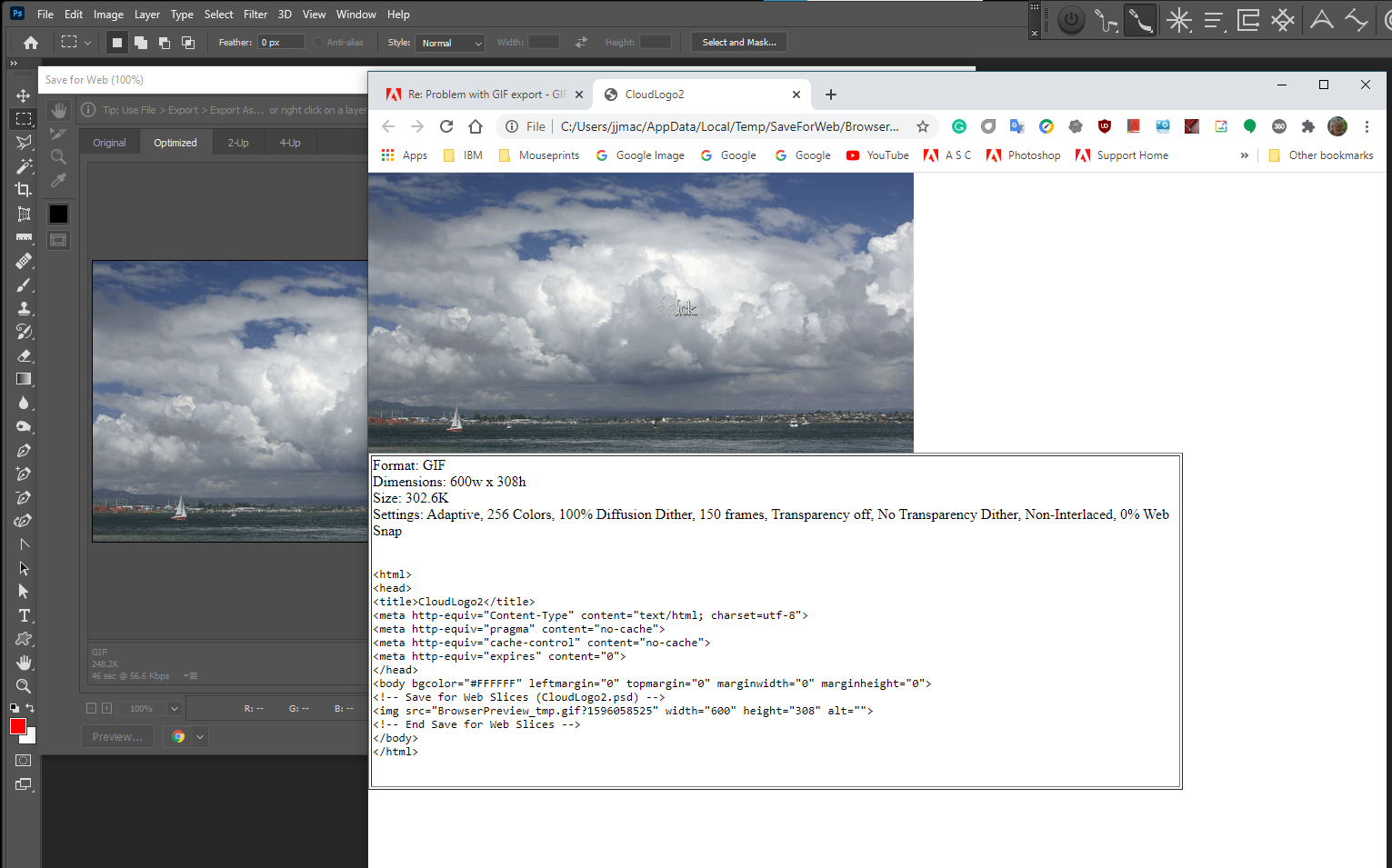Viewport: 1392px width, 868px height.
Task: Toggle the Grammarly browser extension icon
Action: [959, 126]
